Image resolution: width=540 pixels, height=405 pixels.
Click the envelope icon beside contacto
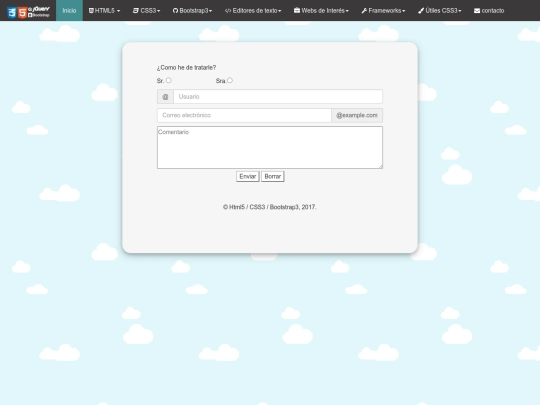click(477, 11)
